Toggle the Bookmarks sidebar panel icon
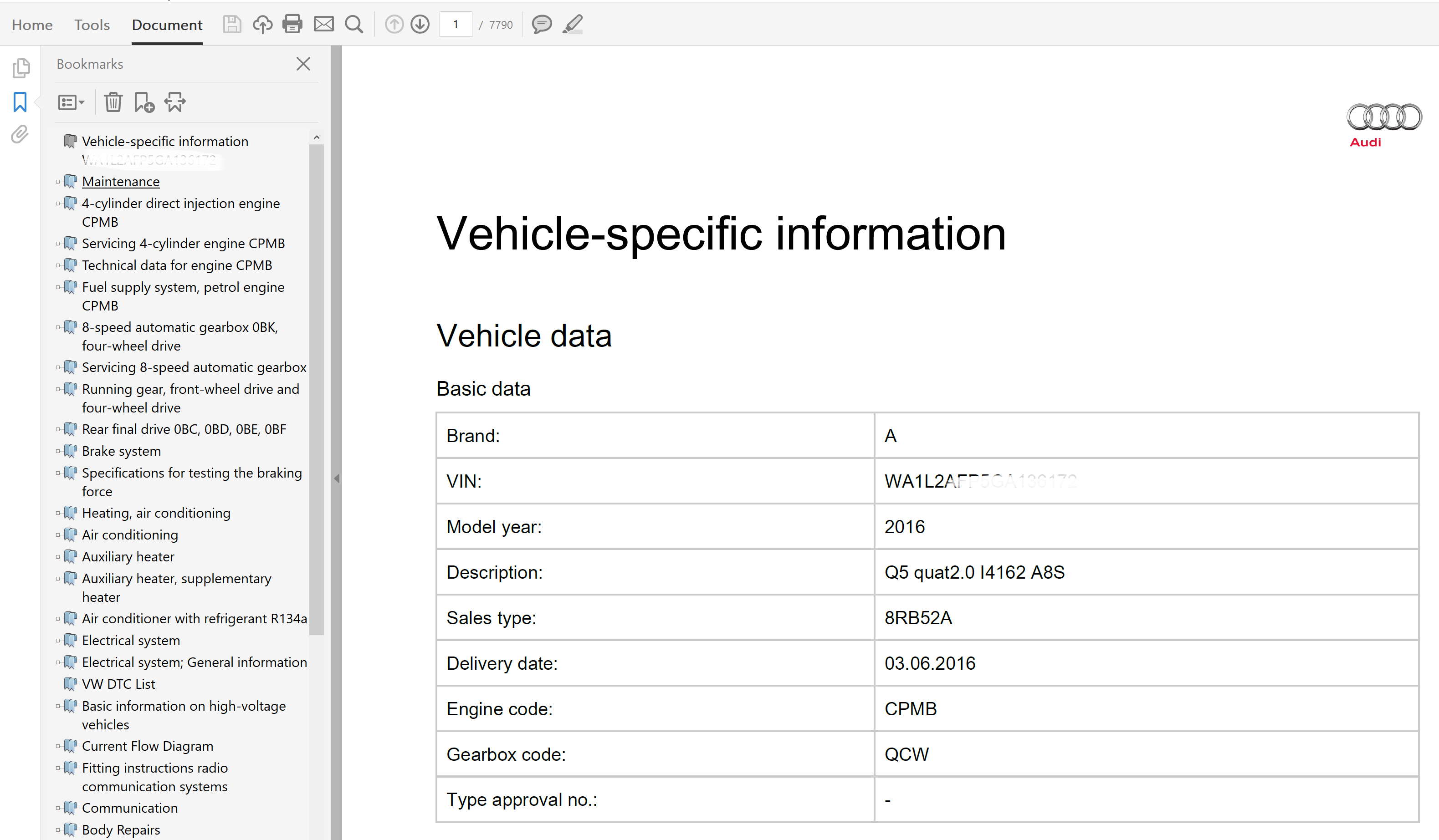The image size is (1439, 840). [20, 102]
